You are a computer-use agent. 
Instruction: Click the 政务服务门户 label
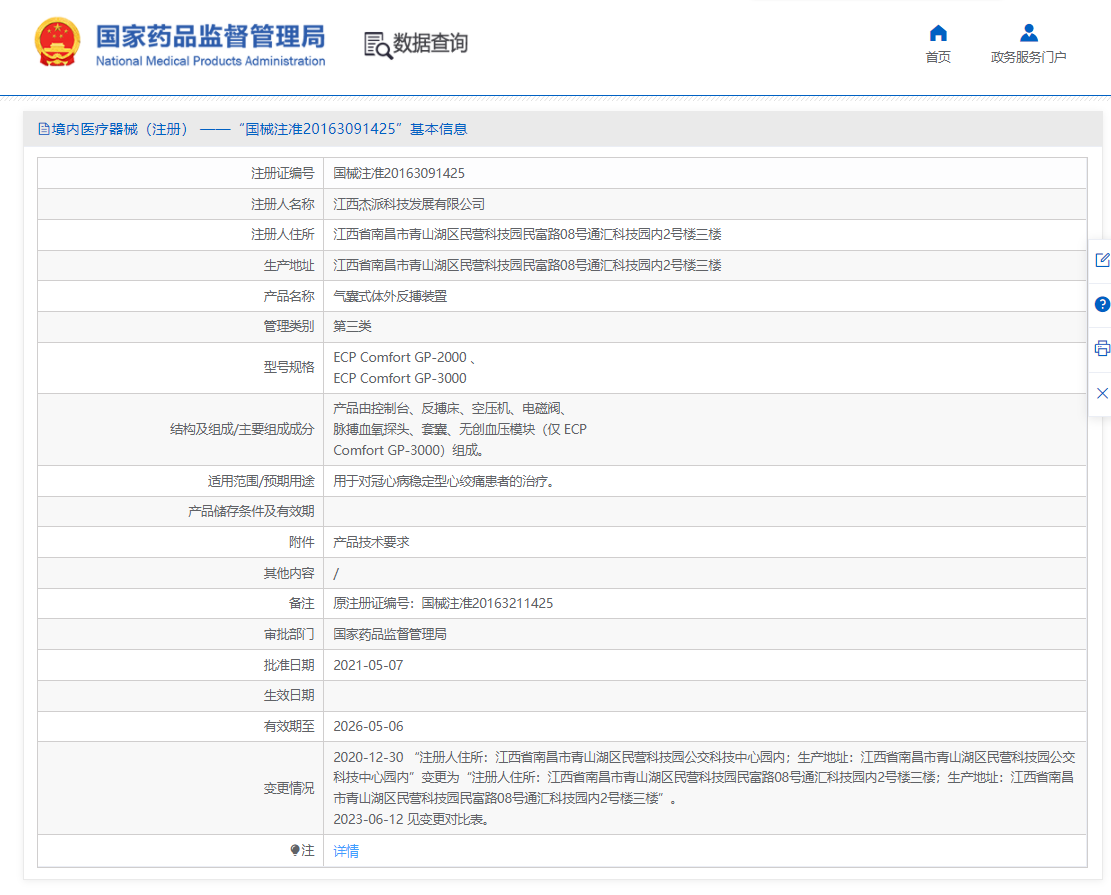(x=1029, y=57)
